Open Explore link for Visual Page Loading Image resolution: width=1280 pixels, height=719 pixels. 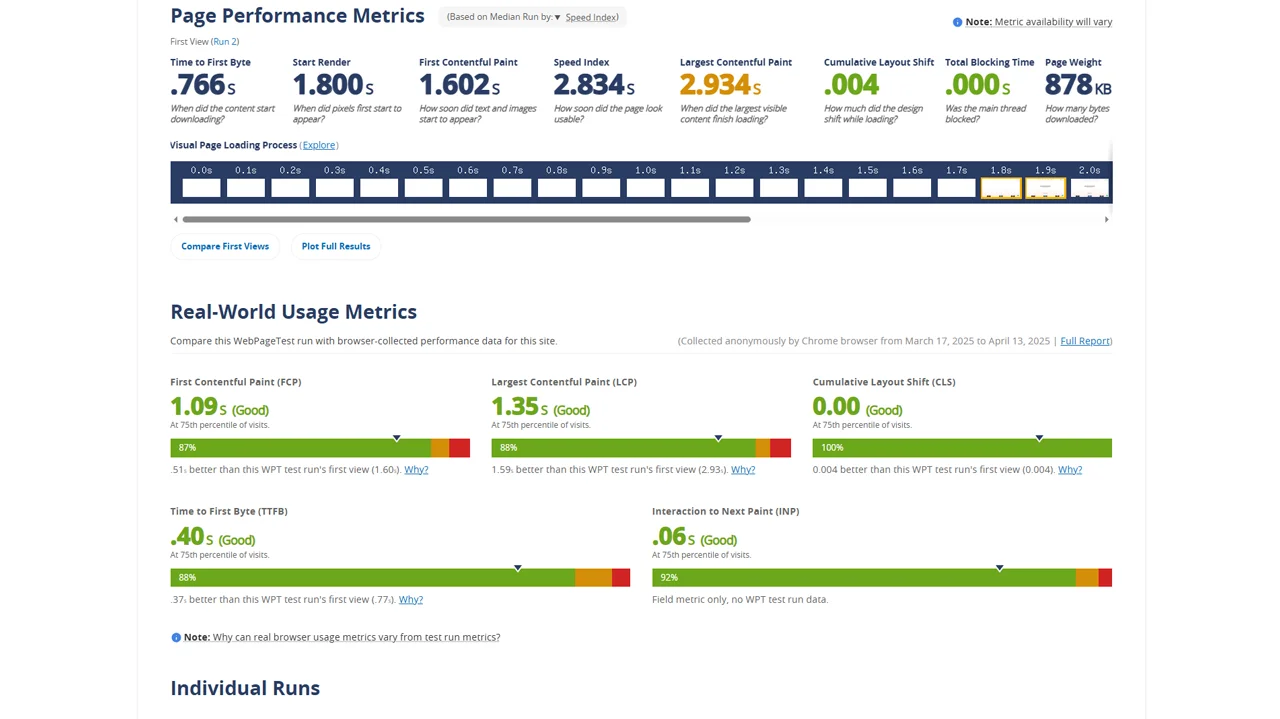click(319, 145)
